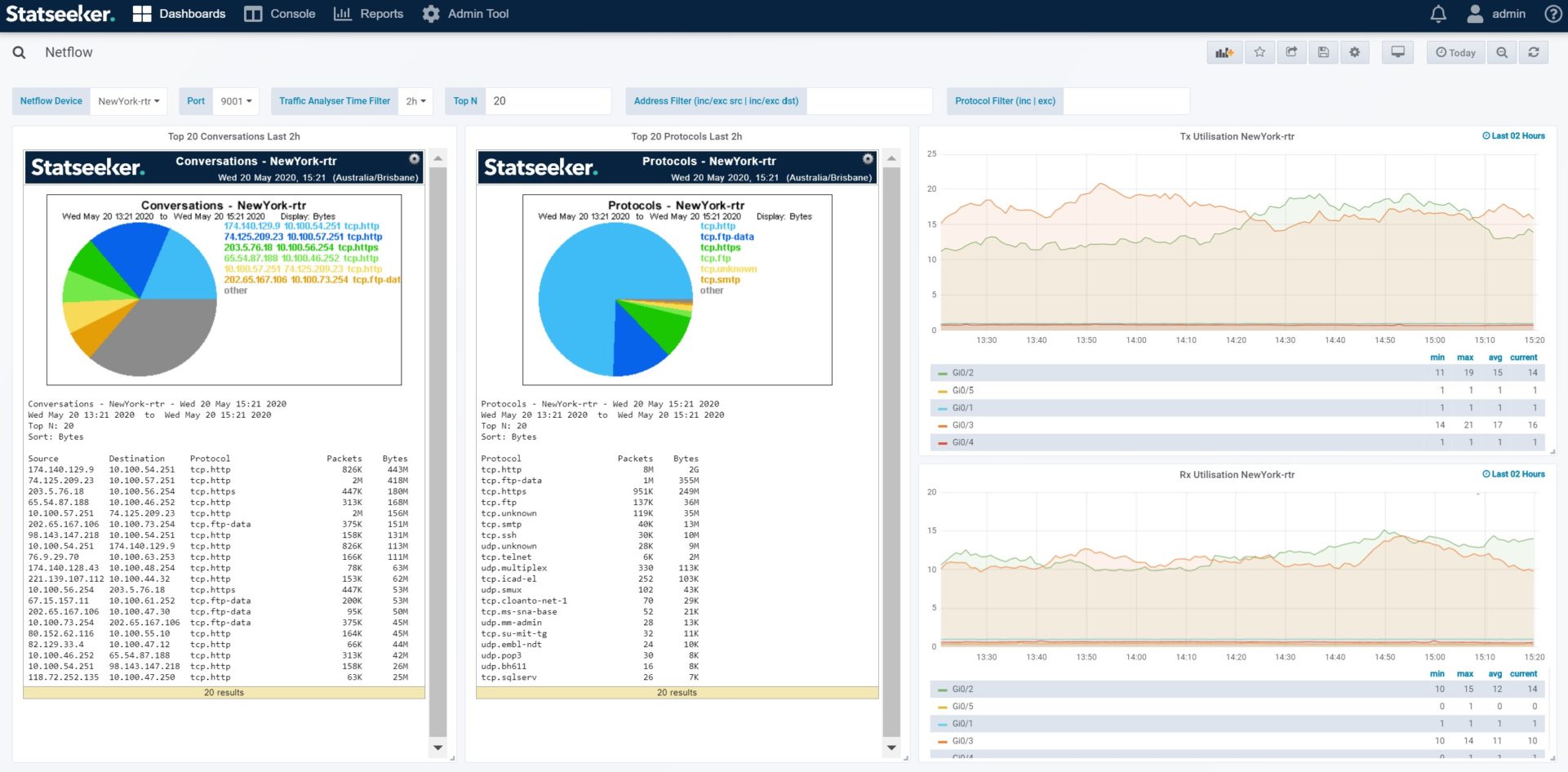
Task: Click the Netflow dashboard title
Action: tap(69, 52)
